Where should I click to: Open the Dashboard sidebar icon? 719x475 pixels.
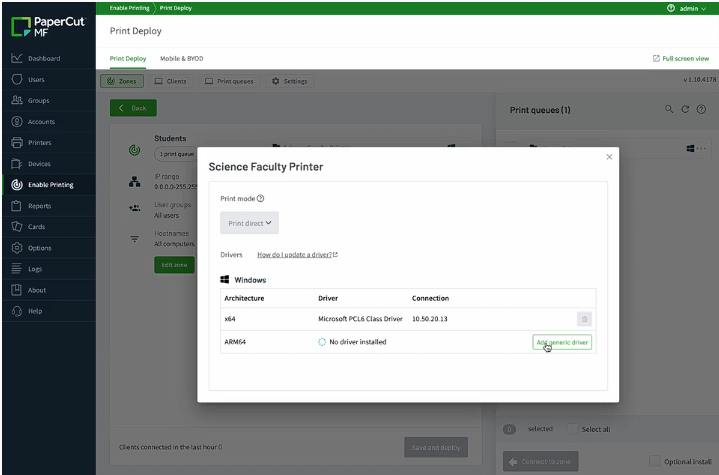17,58
